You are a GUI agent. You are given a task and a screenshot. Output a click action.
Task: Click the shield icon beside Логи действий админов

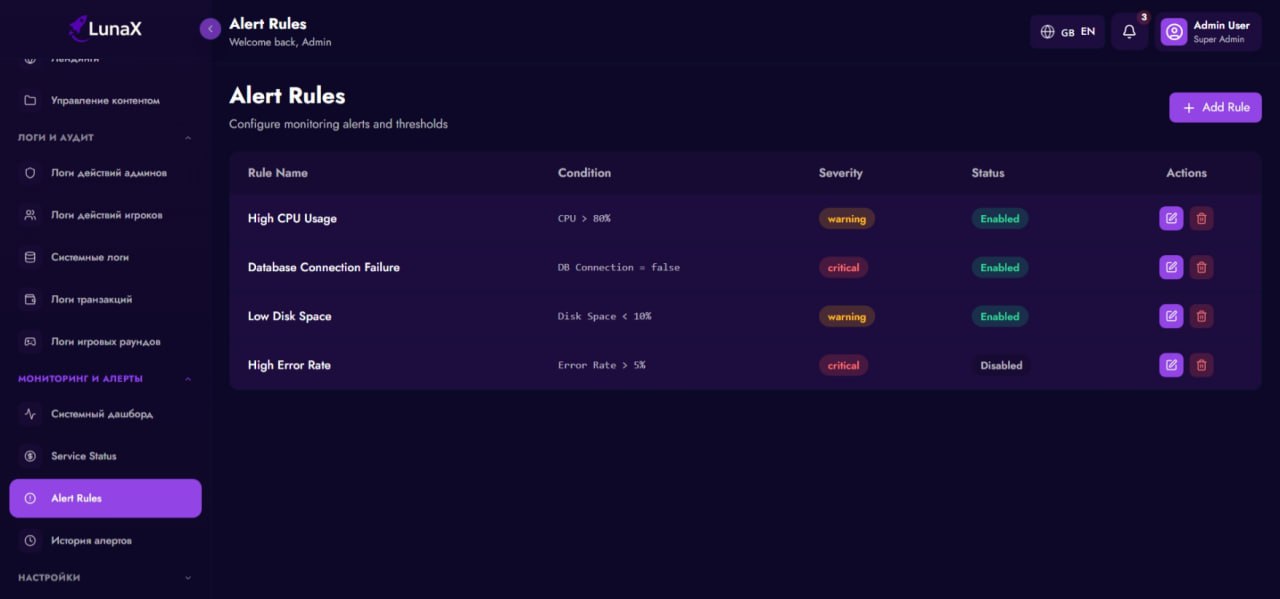[30, 173]
